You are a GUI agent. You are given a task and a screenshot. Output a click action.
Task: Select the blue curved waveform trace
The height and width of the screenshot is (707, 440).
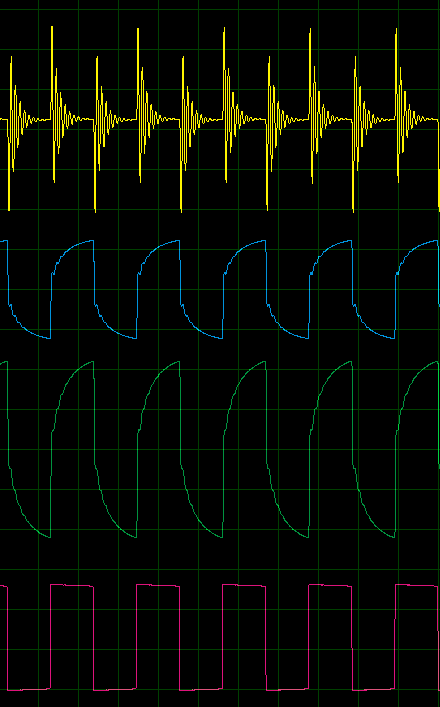tap(220, 289)
